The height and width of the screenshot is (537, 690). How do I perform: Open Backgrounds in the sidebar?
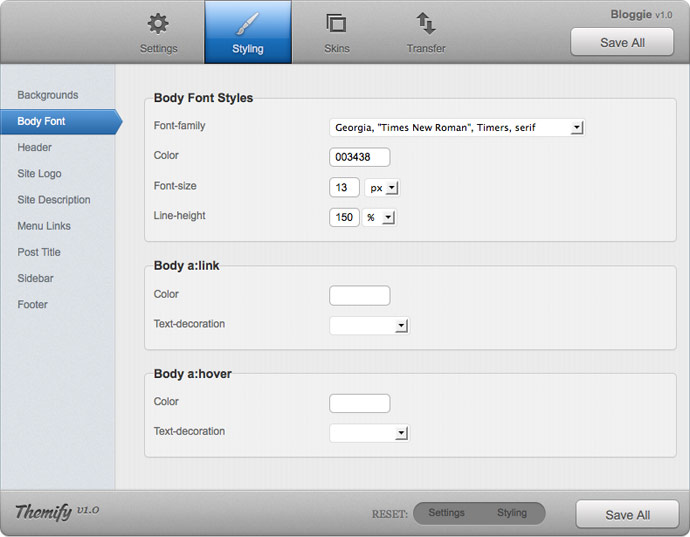coord(48,95)
